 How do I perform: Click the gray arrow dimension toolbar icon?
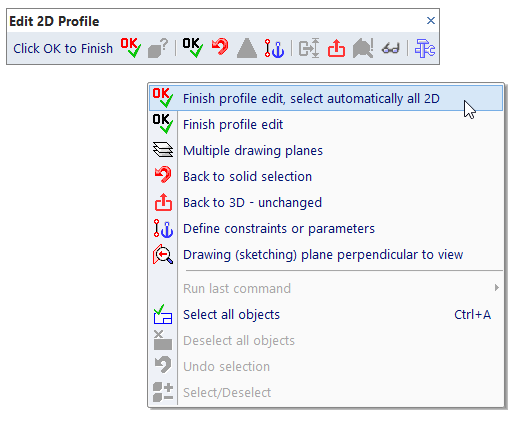(309, 48)
